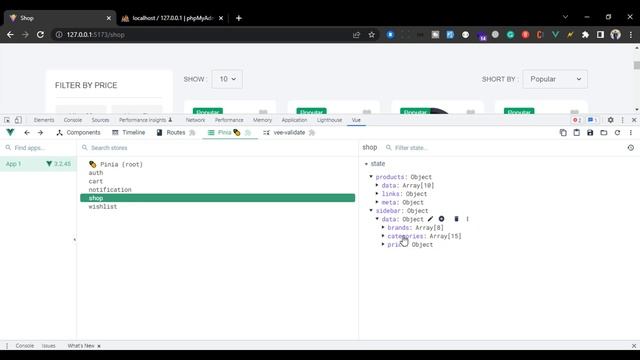Screen dimensions: 640x360
Task: Click the Search stores field
Action: click(x=218, y=148)
